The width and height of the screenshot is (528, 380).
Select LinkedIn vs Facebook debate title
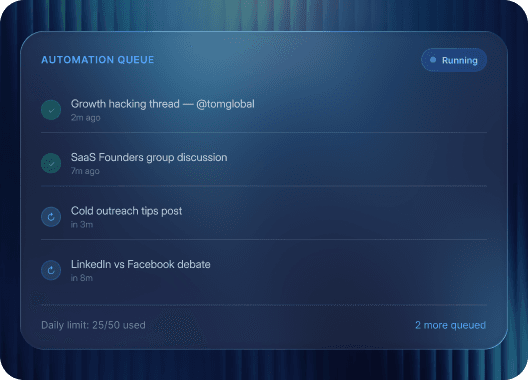[140, 264]
